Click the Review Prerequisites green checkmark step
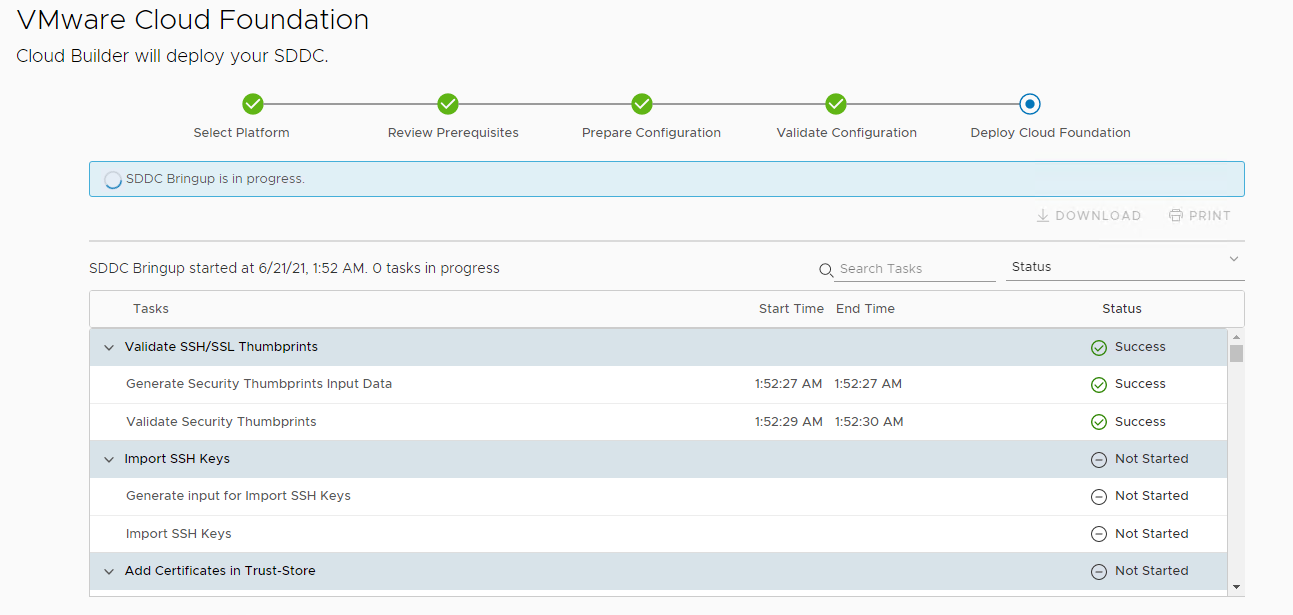Image resolution: width=1293 pixels, height=615 pixels. tap(448, 104)
